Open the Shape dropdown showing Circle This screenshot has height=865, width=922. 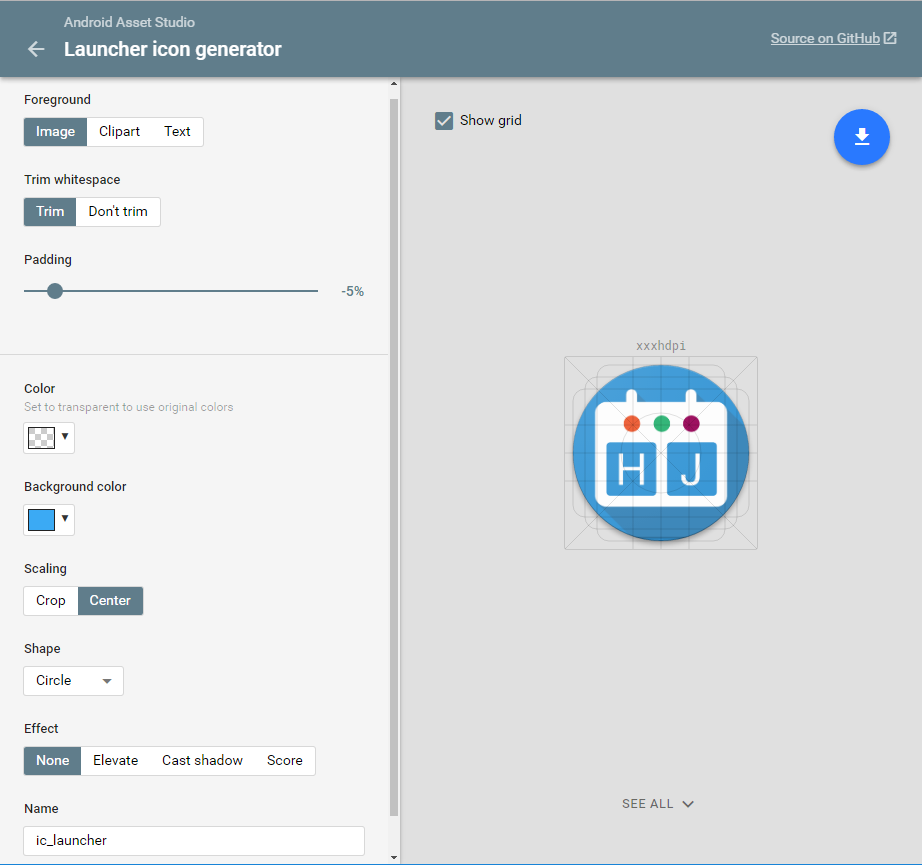pyautogui.click(x=73, y=680)
